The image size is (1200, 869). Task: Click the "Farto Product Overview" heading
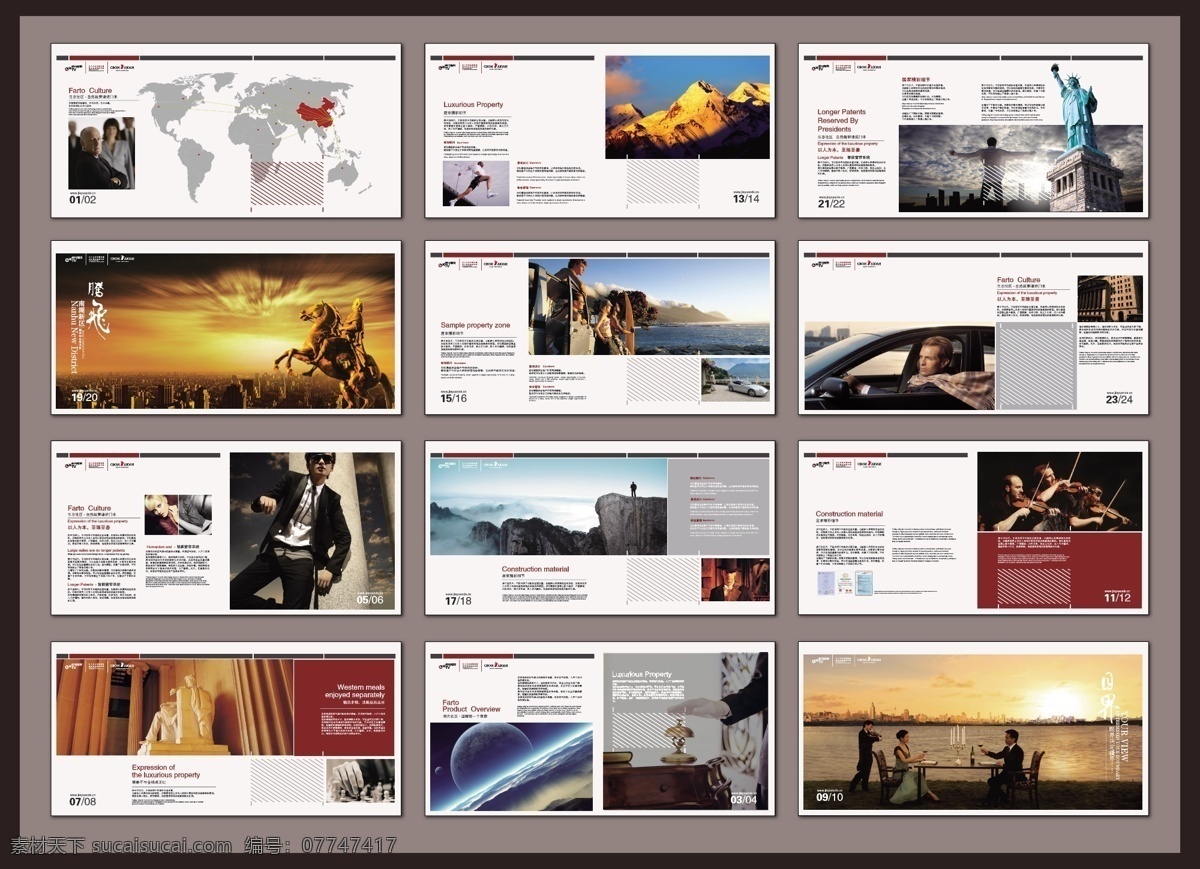[x=471, y=706]
